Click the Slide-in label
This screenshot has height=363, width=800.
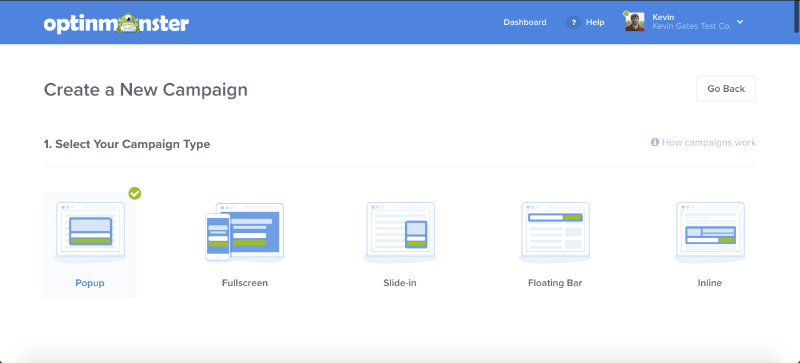click(400, 283)
